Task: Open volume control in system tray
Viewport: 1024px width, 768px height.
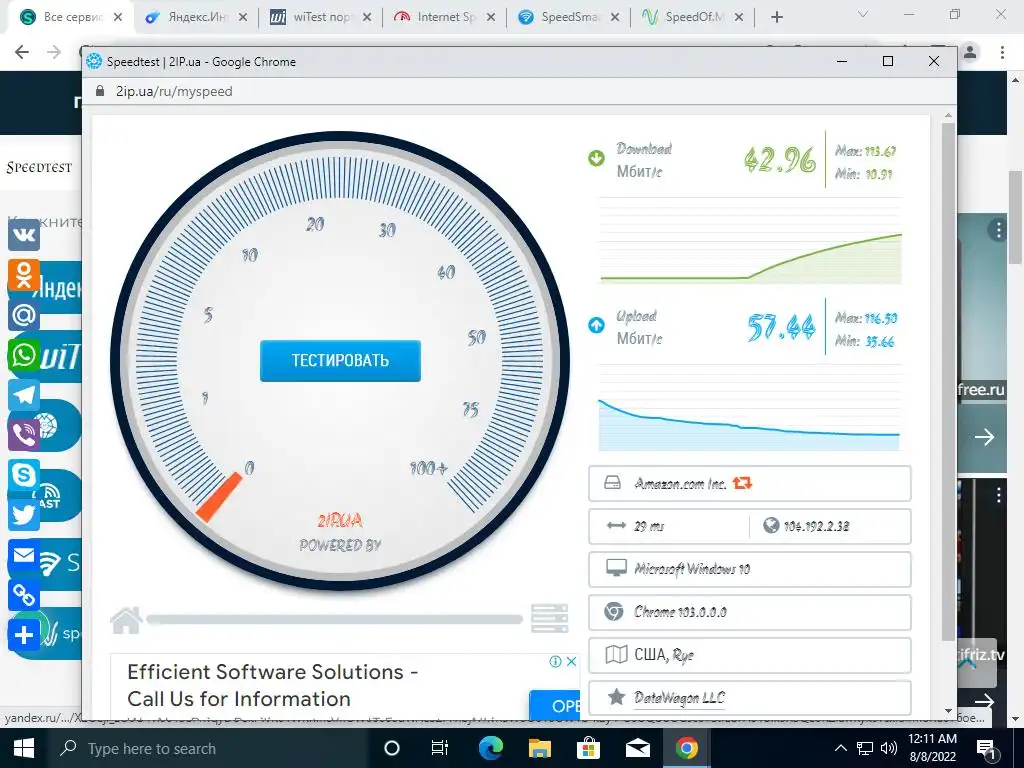Action: (x=888, y=748)
